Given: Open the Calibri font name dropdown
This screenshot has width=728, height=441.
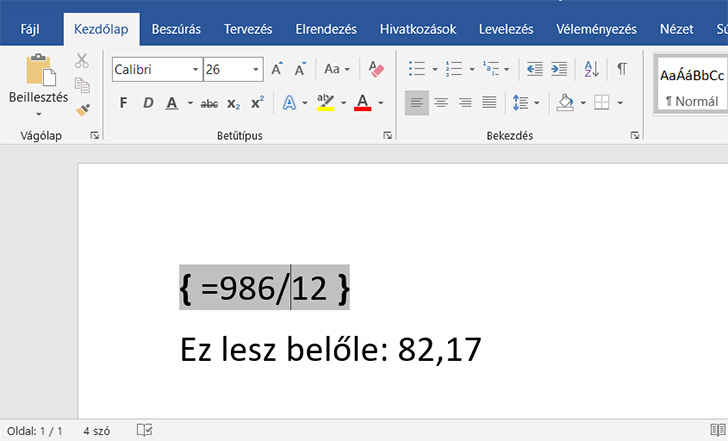Looking at the screenshot, I should click(195, 70).
